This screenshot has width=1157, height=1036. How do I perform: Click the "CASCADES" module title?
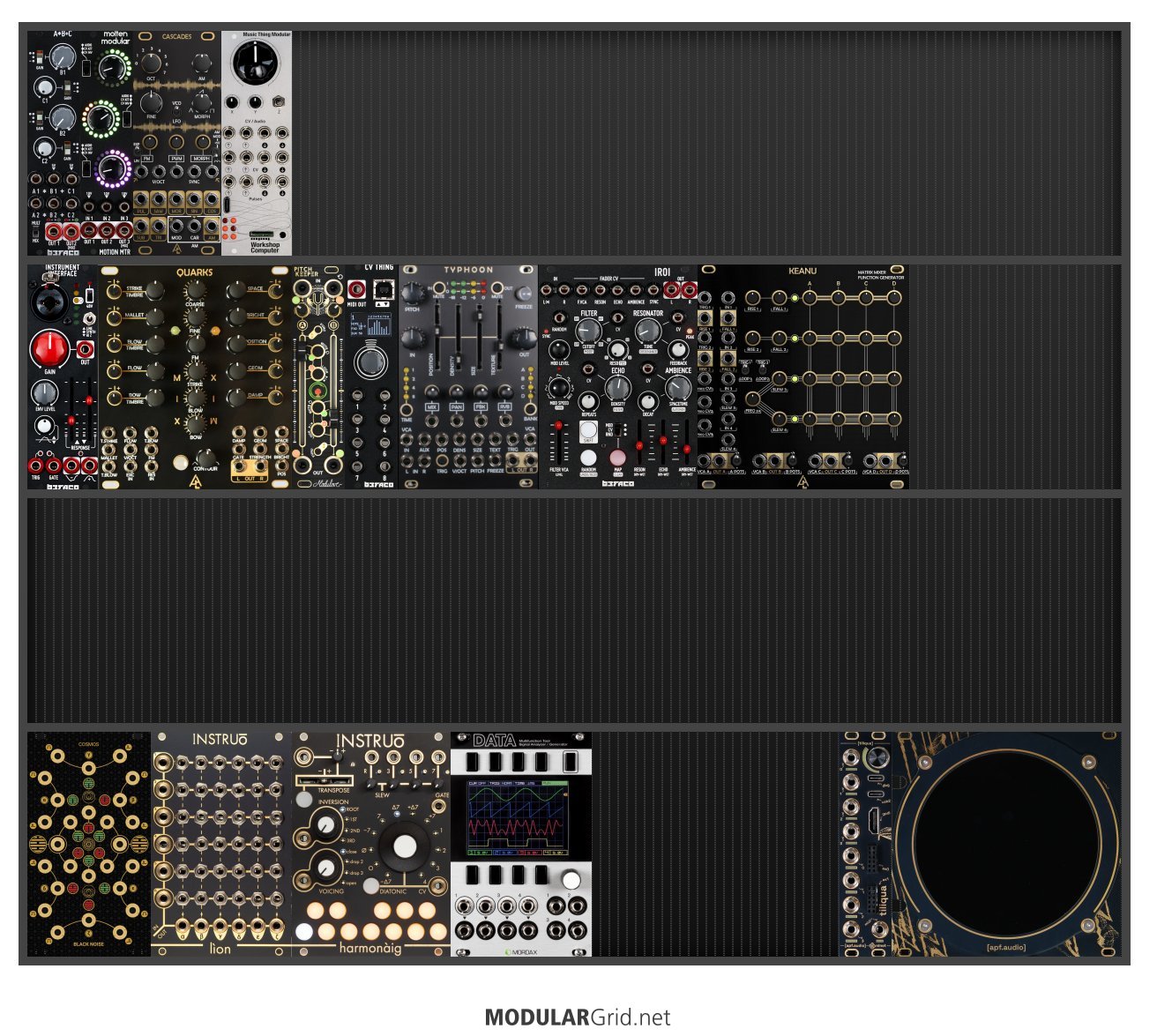point(176,37)
